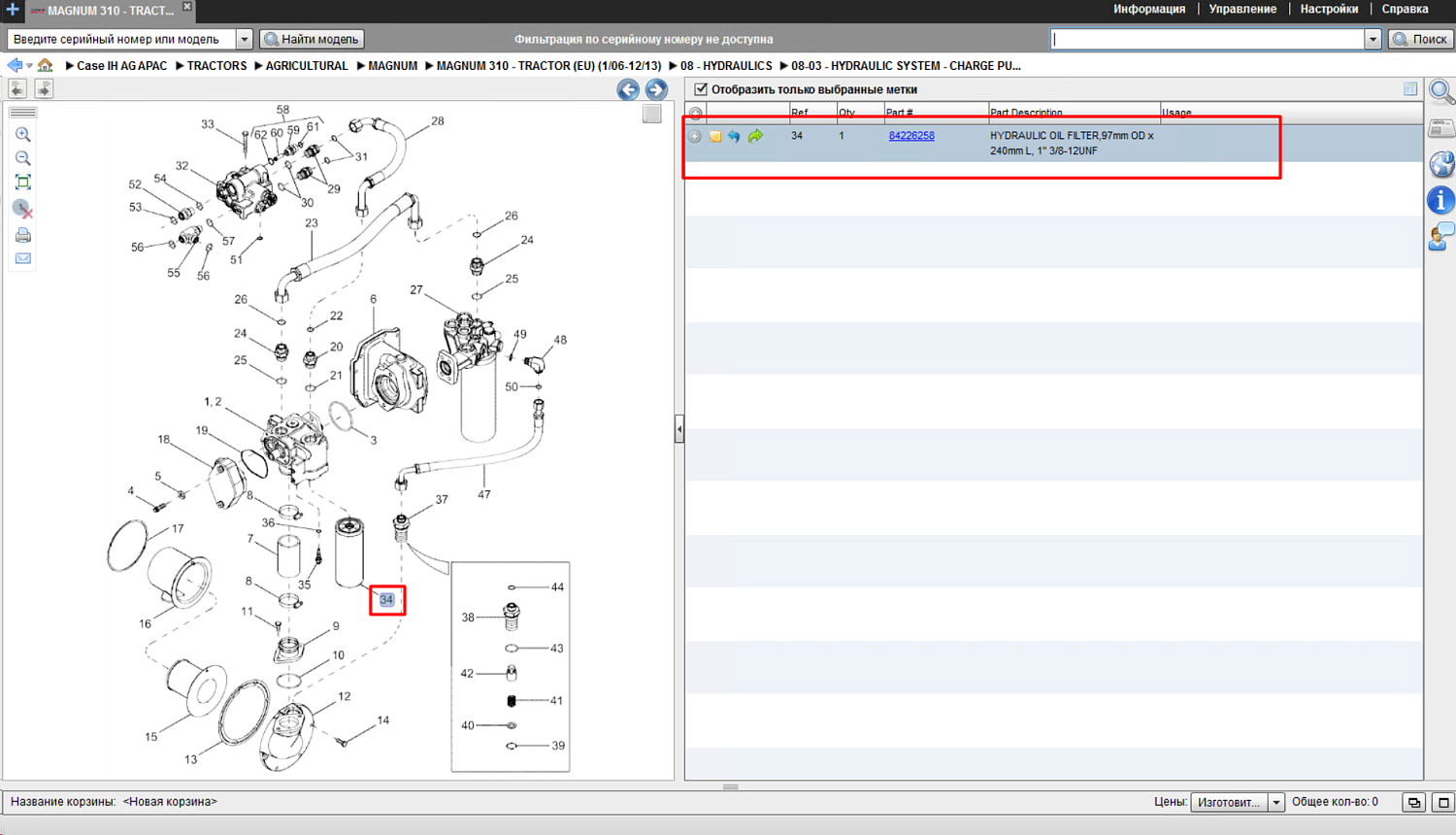Clear selected callouts with red X icon

click(22, 209)
